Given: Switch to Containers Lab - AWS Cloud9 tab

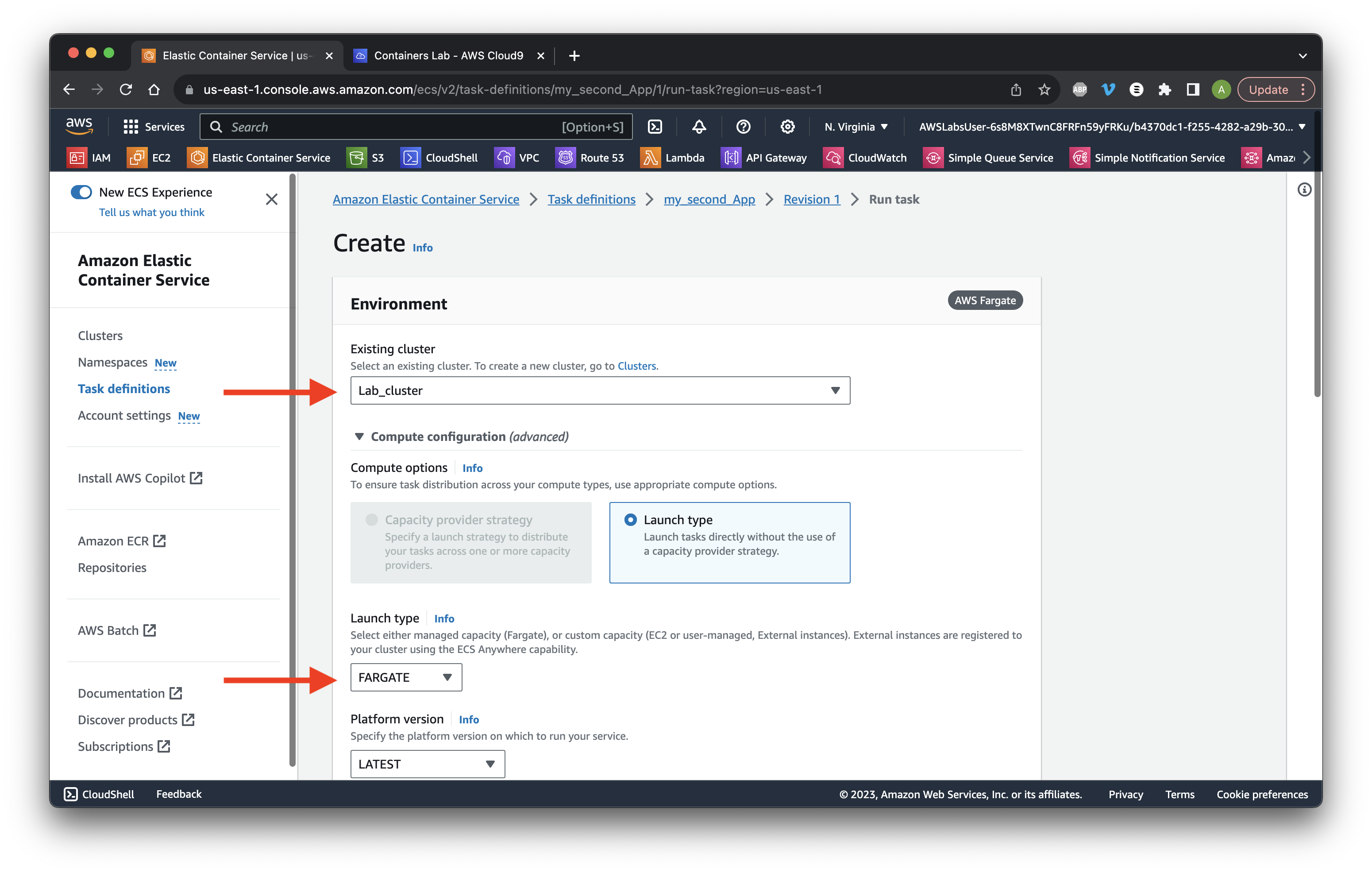Looking at the screenshot, I should coord(448,56).
